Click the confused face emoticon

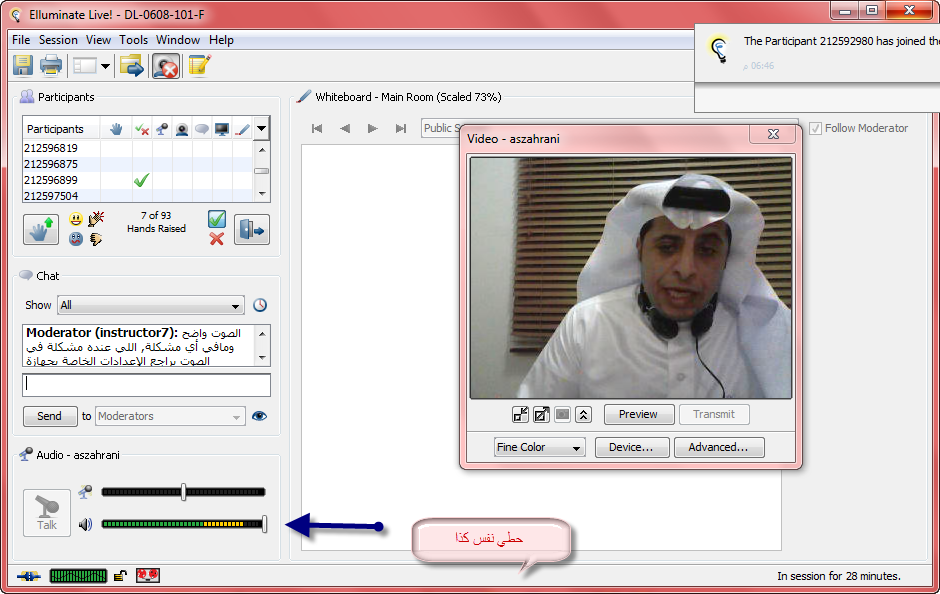(76, 239)
